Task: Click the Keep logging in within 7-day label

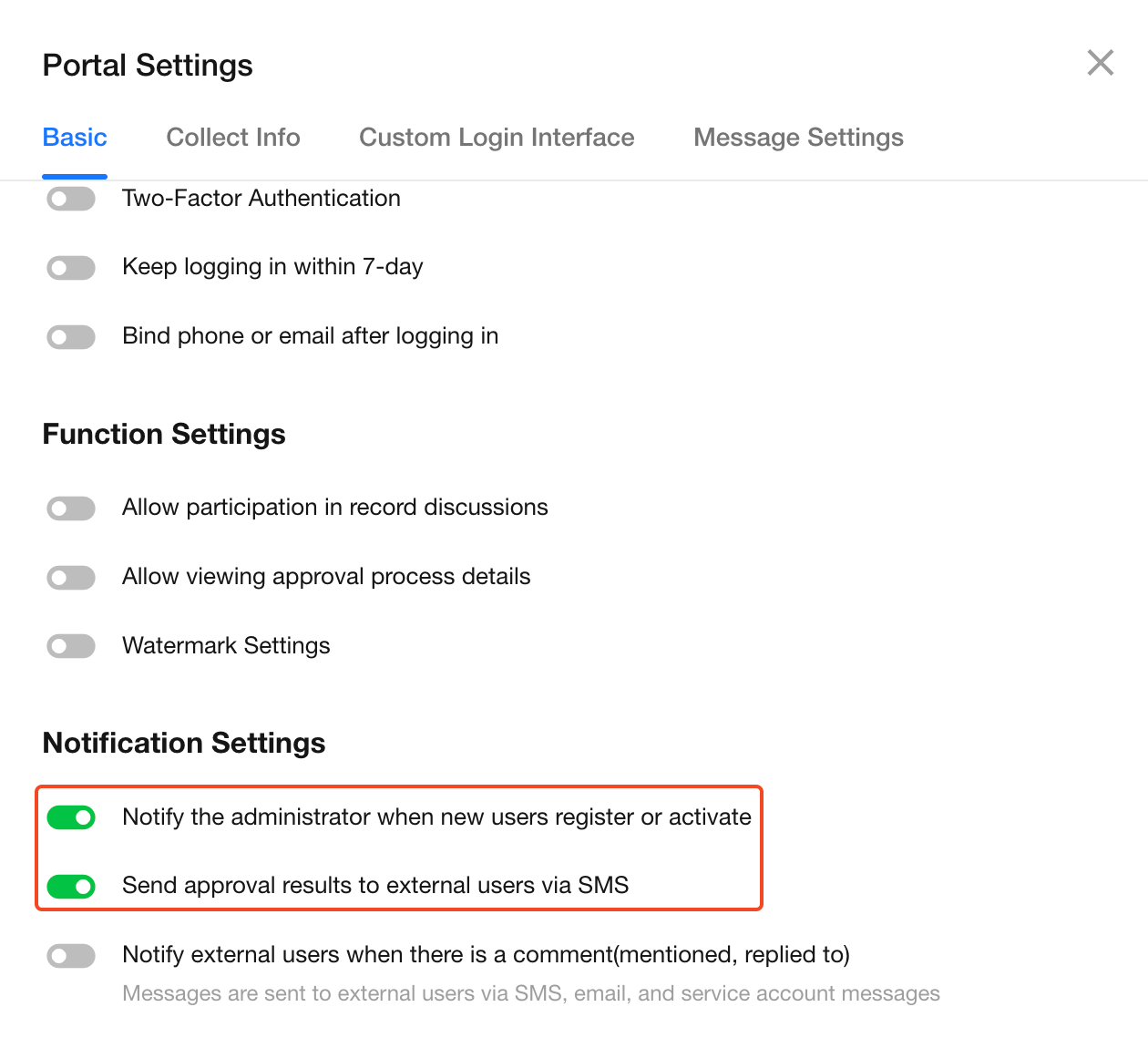Action: click(x=272, y=267)
